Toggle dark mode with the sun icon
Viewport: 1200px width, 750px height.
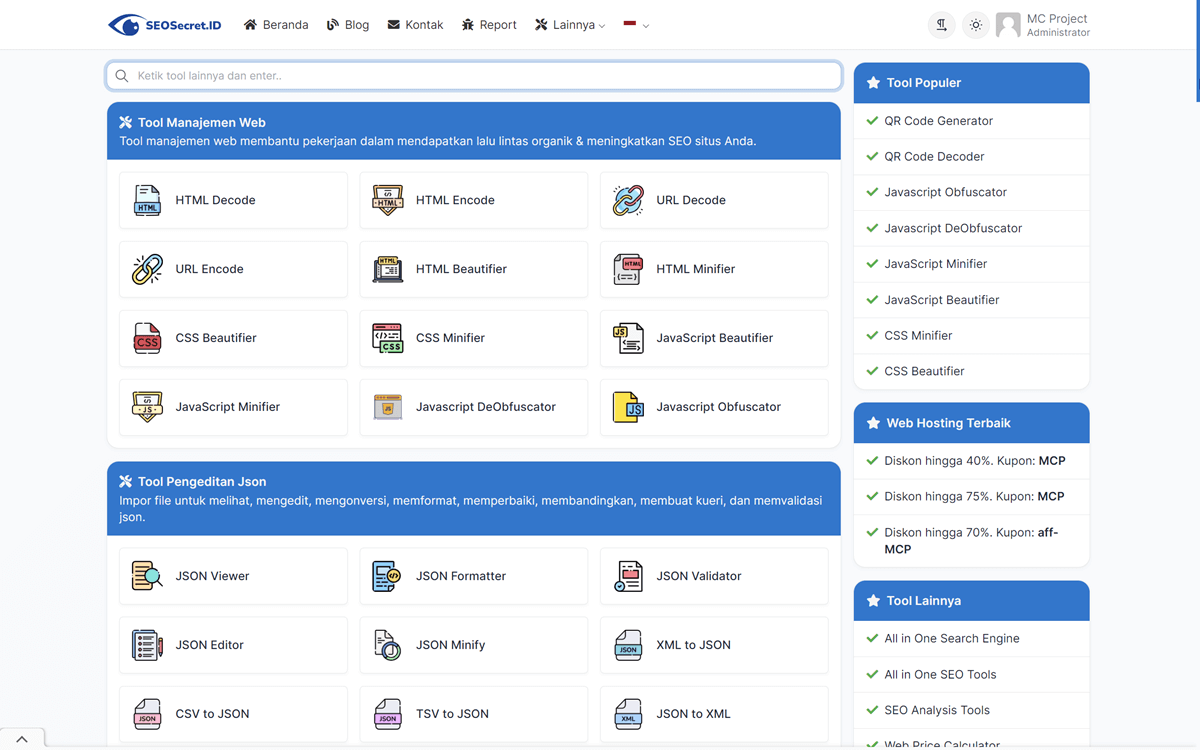(975, 24)
